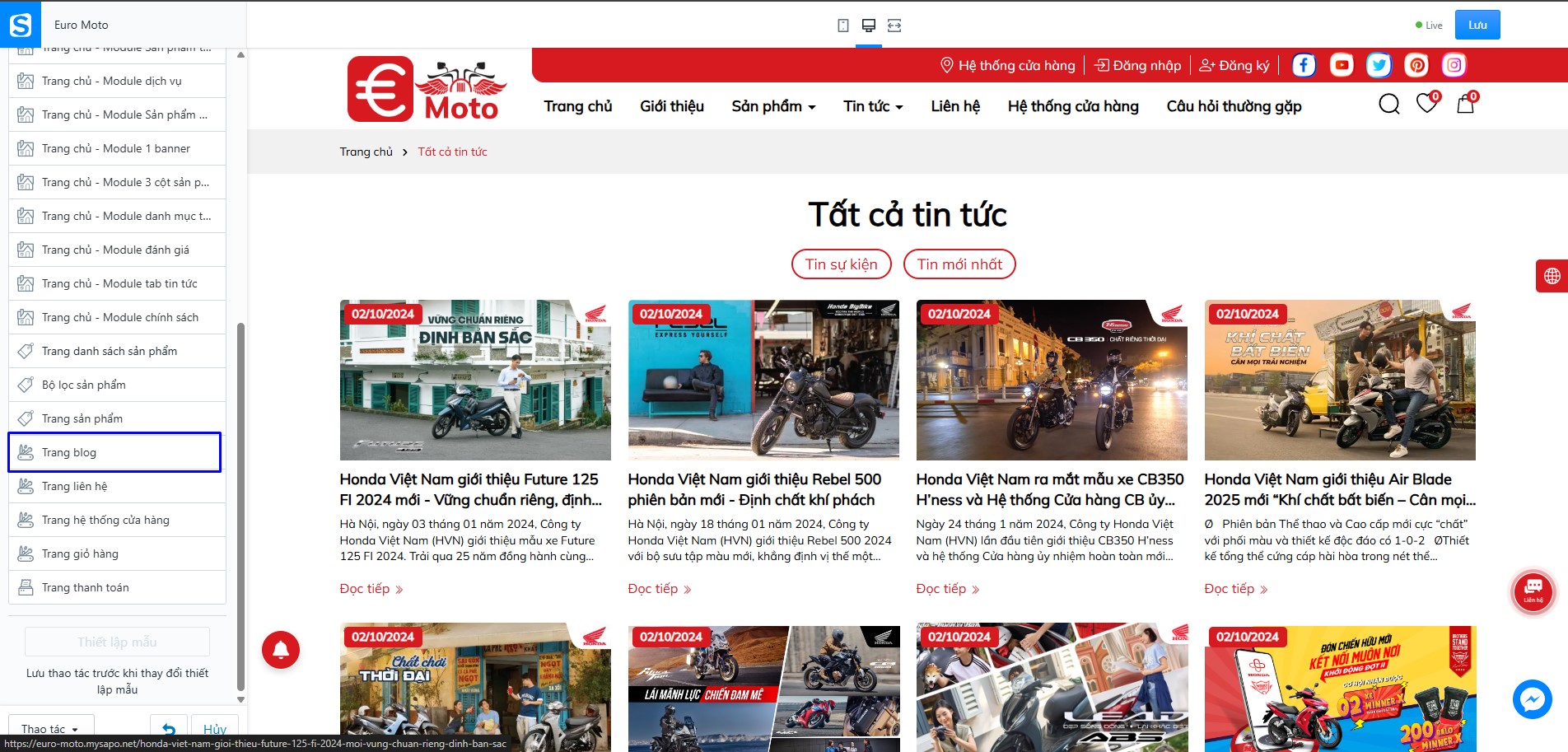Open the Facebook social icon
This screenshot has height=752, width=1568.
(1304, 65)
